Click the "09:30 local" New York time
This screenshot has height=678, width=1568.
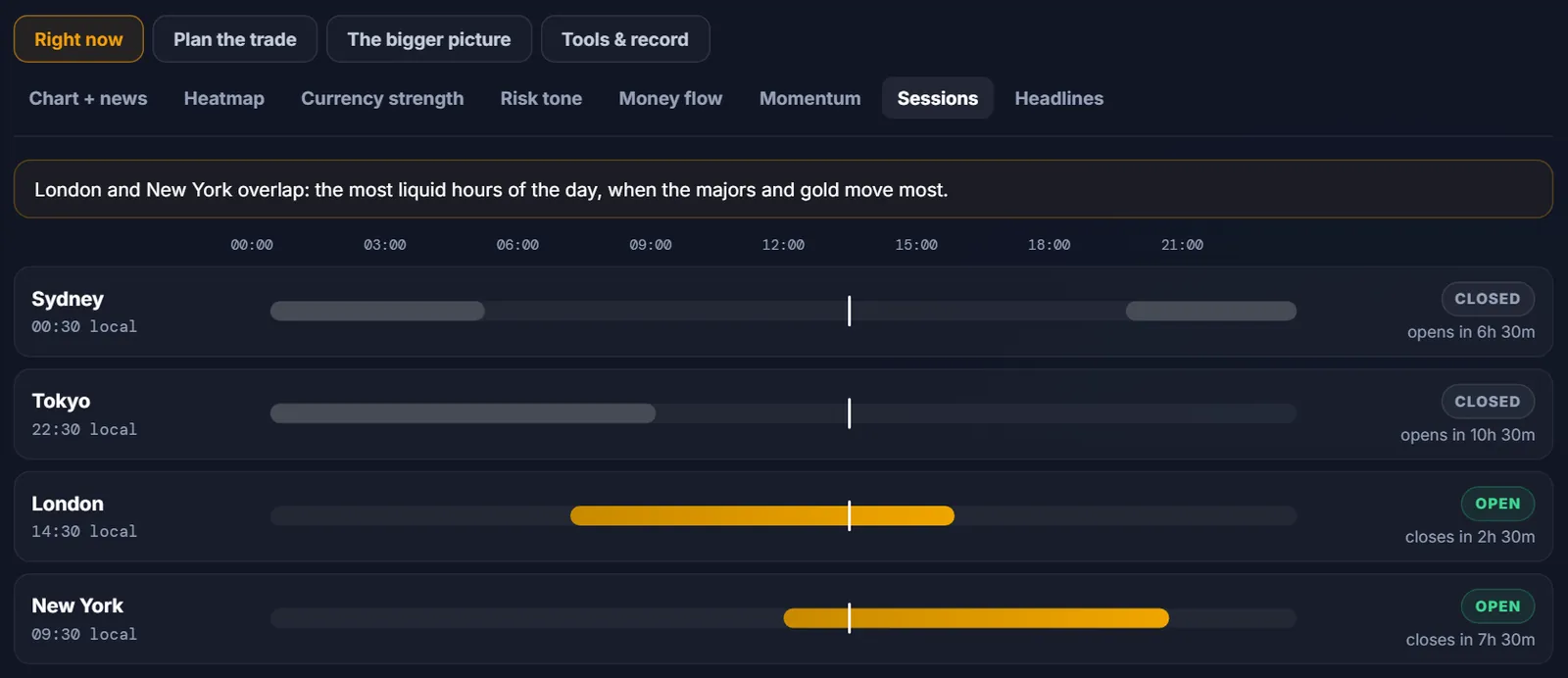click(x=84, y=634)
